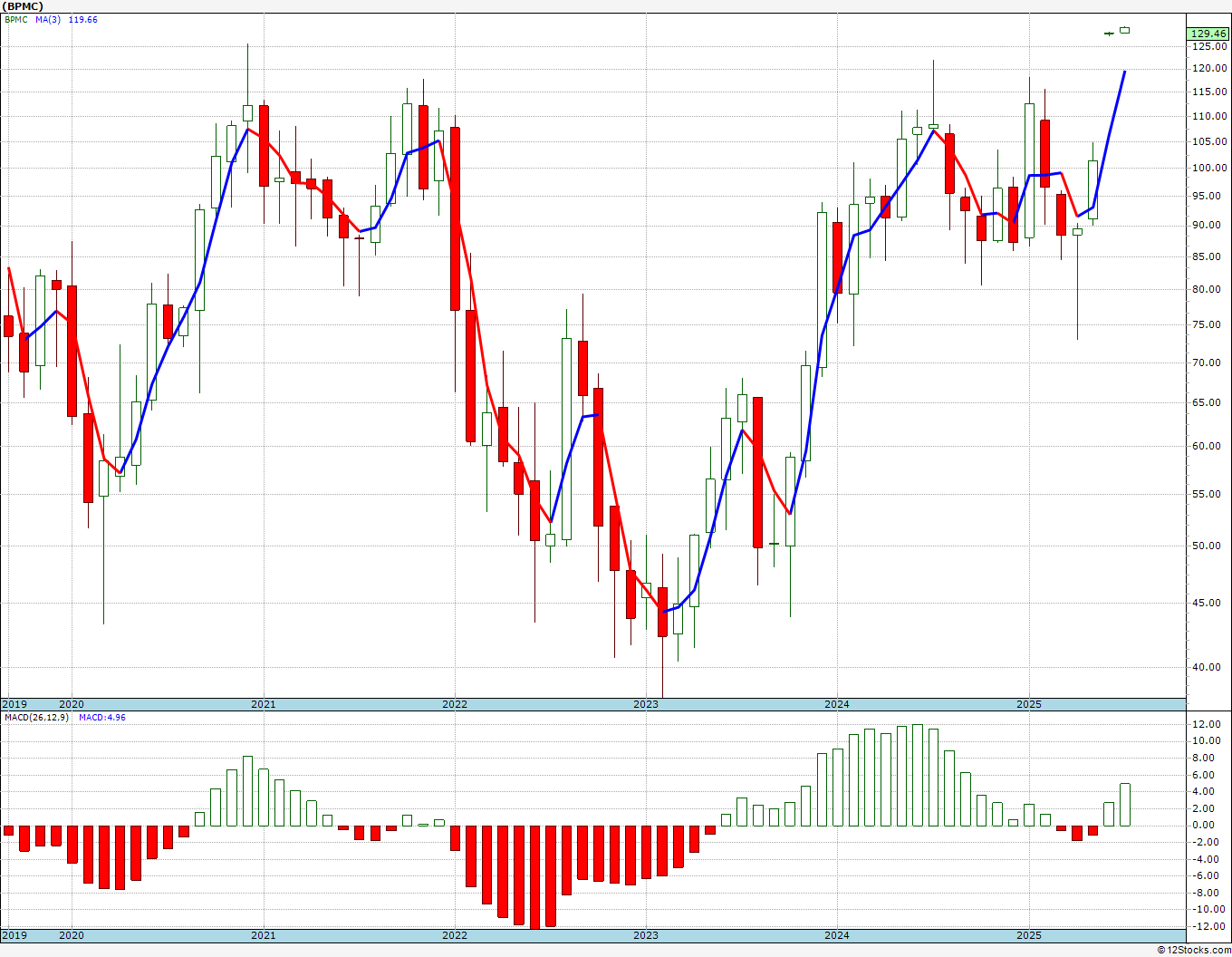Screen dimensions: 1232x957
Task: Click 2022 on the price chart time axis
Action: point(455,704)
